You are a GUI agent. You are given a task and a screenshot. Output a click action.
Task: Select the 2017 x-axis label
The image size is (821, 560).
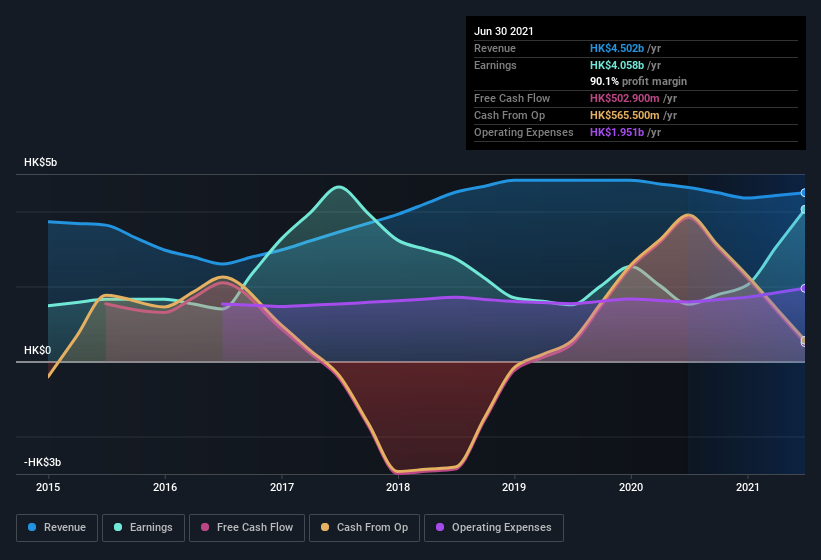coord(282,487)
